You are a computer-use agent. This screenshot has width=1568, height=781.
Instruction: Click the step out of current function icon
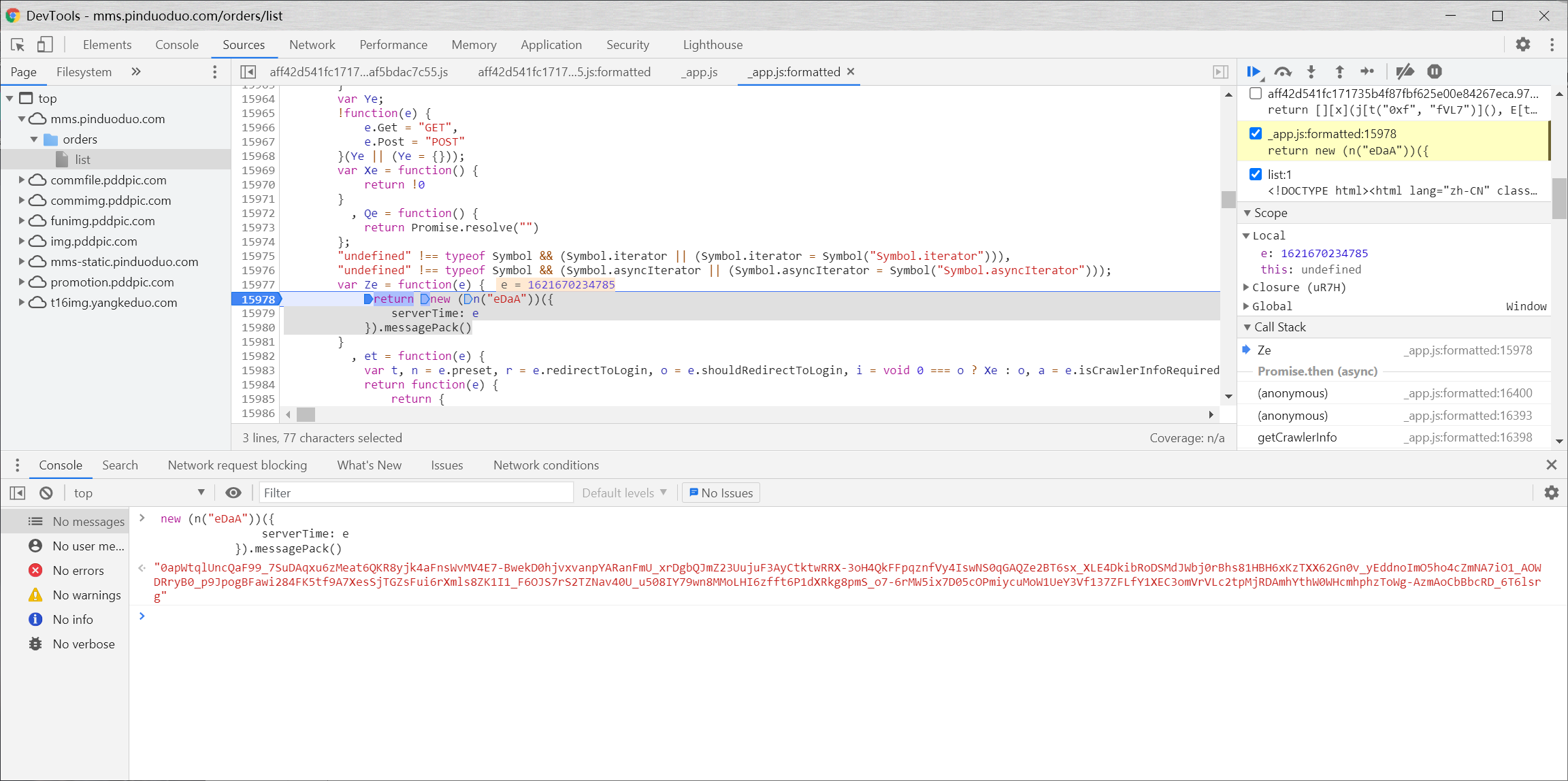pos(1339,71)
